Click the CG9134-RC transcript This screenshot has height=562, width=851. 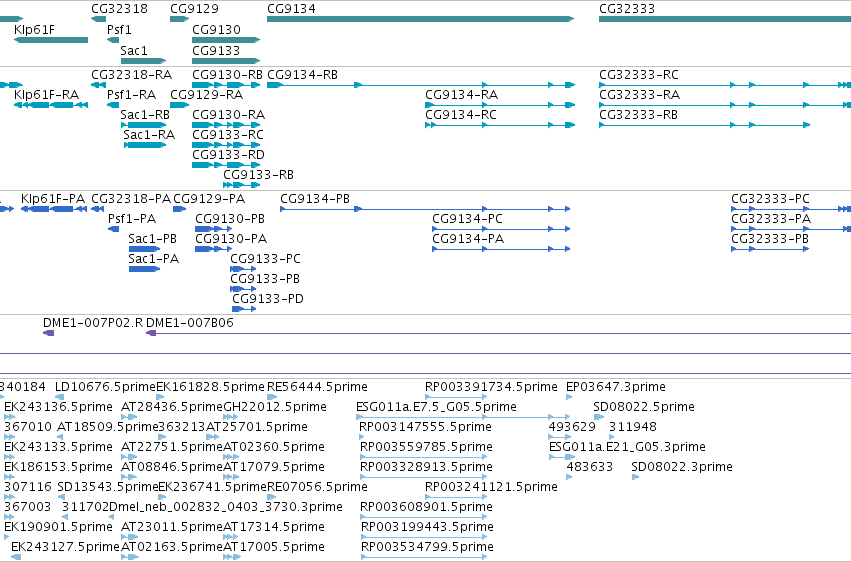pos(500,125)
